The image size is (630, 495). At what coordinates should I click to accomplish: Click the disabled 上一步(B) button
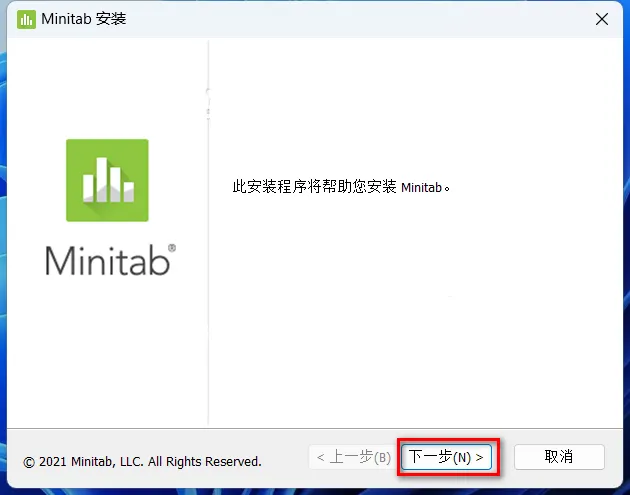click(354, 457)
